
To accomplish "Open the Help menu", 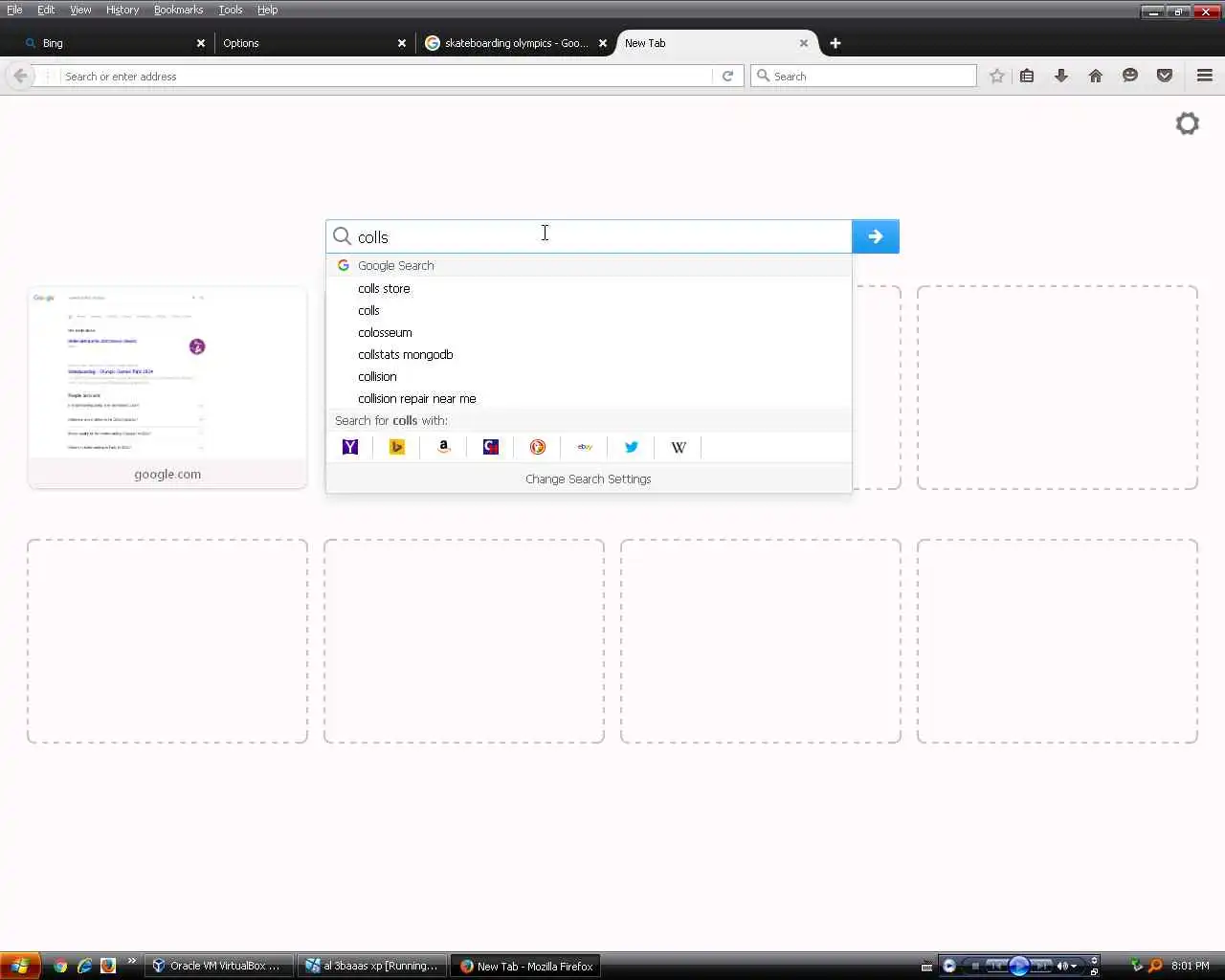I will pos(267,10).
